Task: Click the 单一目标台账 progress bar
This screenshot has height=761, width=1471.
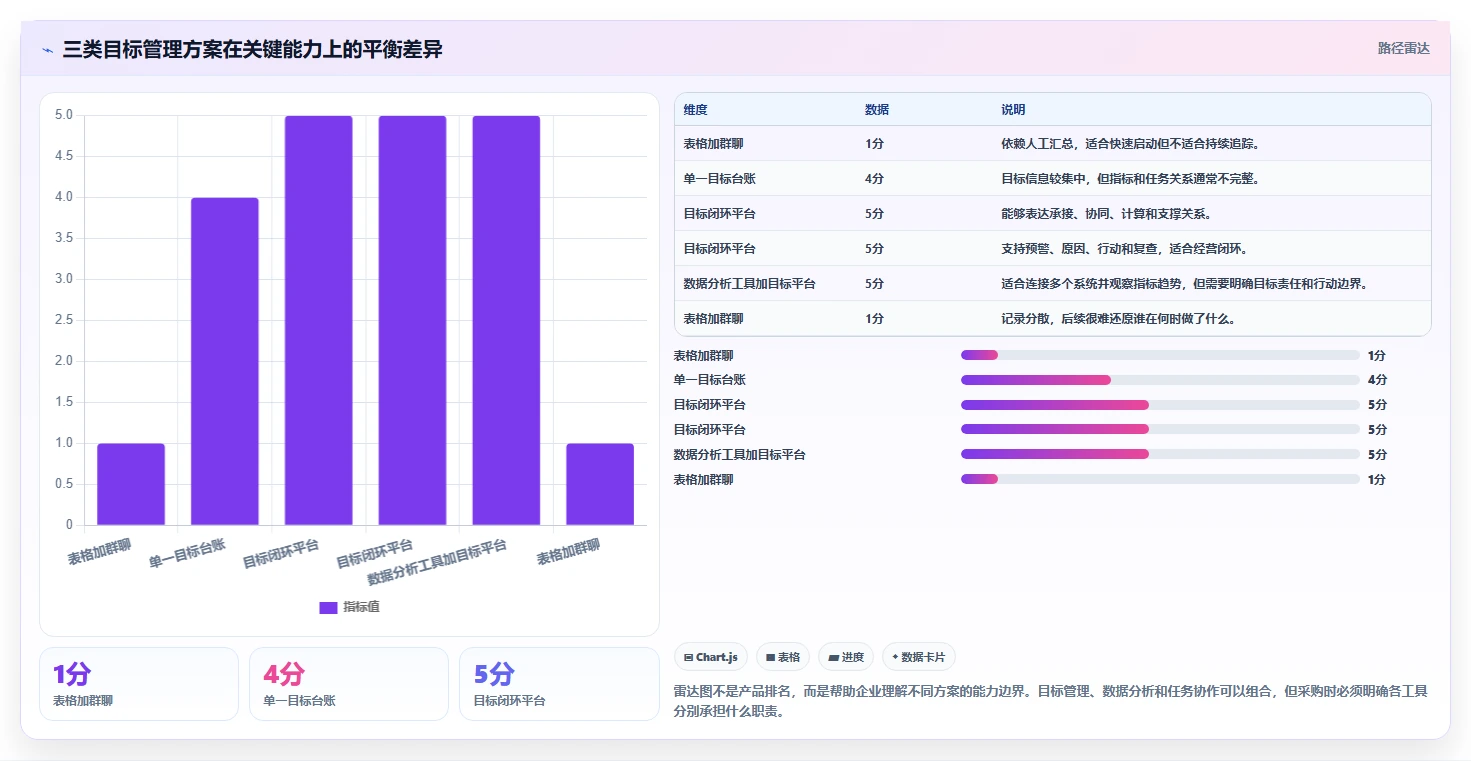Action: (x=1160, y=380)
